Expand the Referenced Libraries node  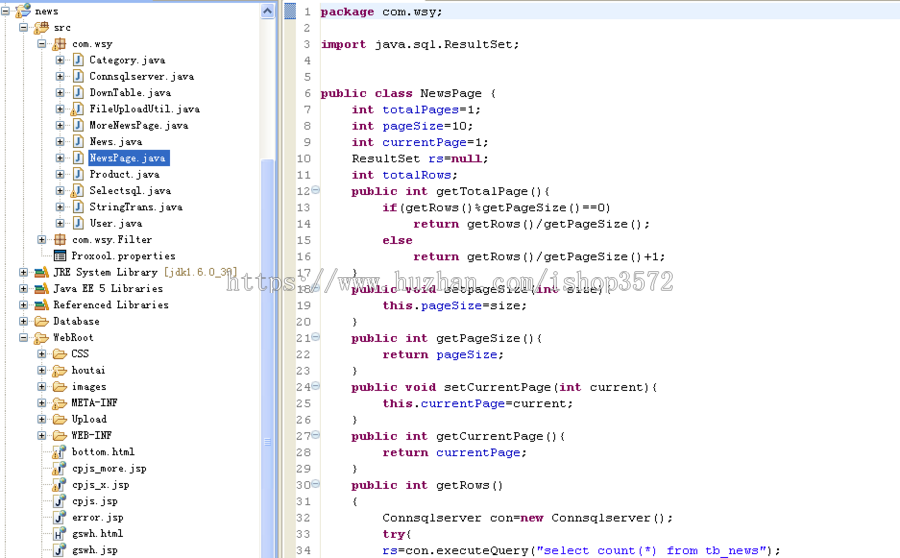pyautogui.click(x=24, y=305)
